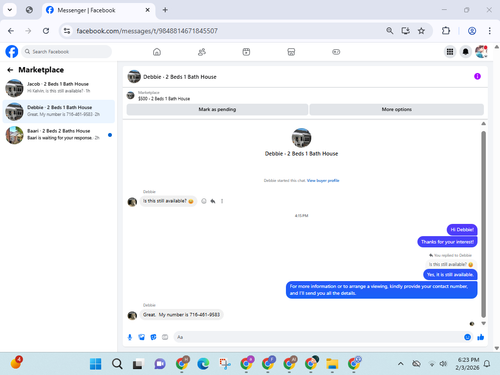Reload the page with the refresh icon

pyautogui.click(x=46, y=31)
